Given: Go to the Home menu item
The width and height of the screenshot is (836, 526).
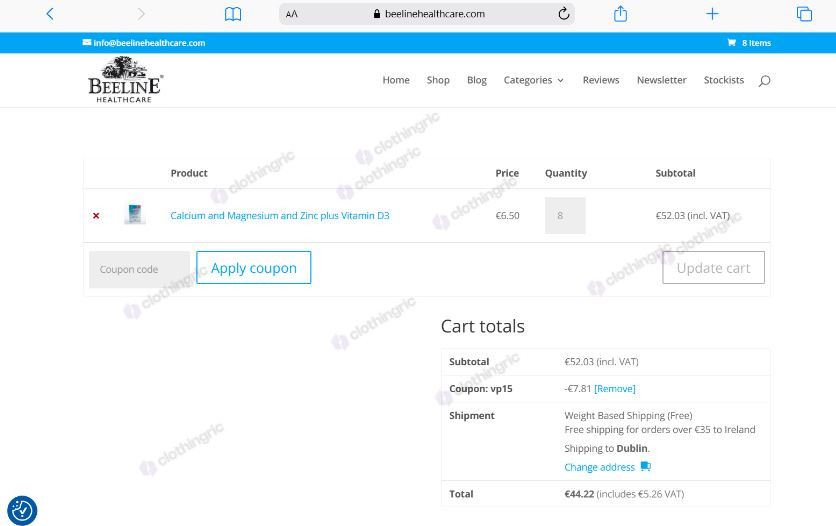Looking at the screenshot, I should pyautogui.click(x=396, y=80).
